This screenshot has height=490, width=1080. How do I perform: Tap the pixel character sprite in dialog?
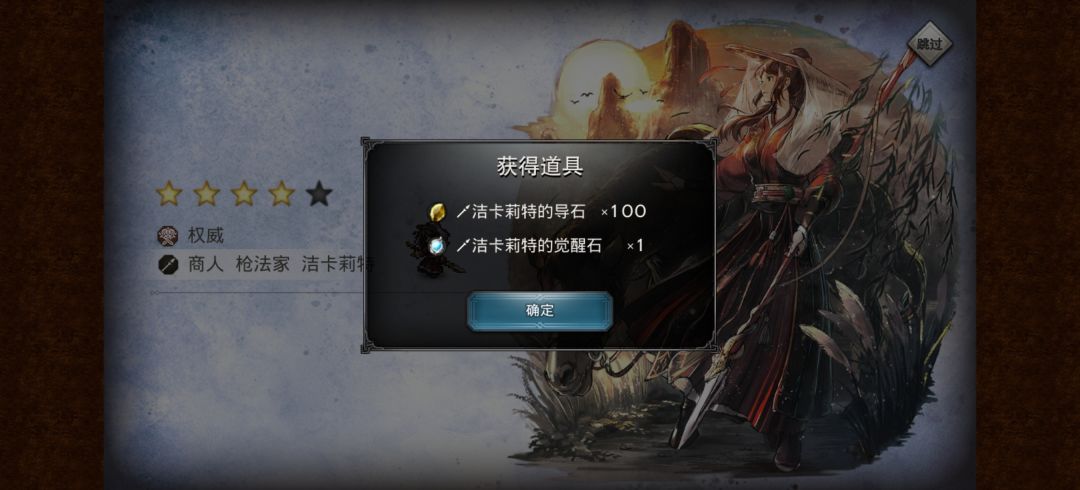[433, 249]
